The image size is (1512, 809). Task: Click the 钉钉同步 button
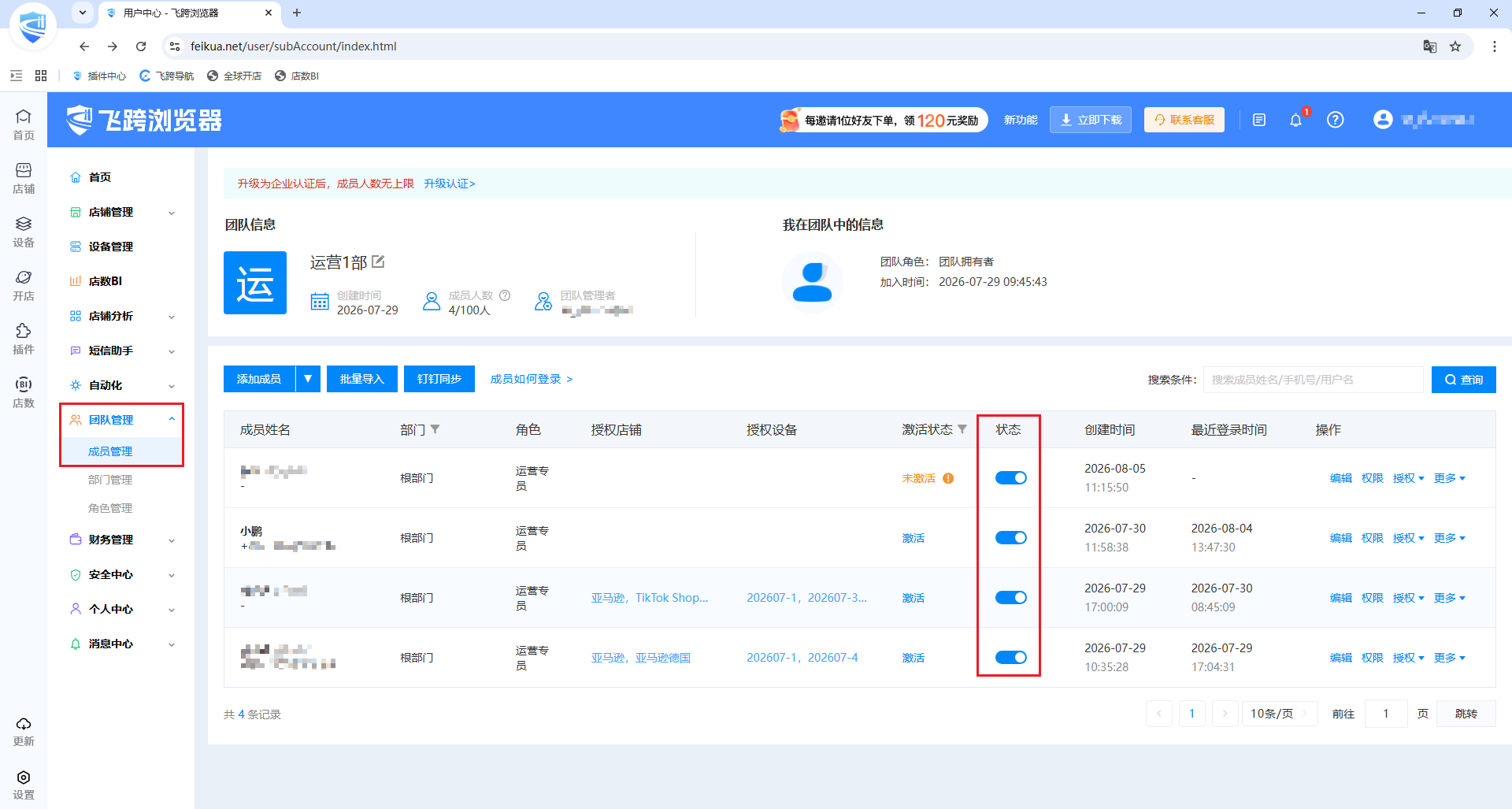(x=439, y=379)
